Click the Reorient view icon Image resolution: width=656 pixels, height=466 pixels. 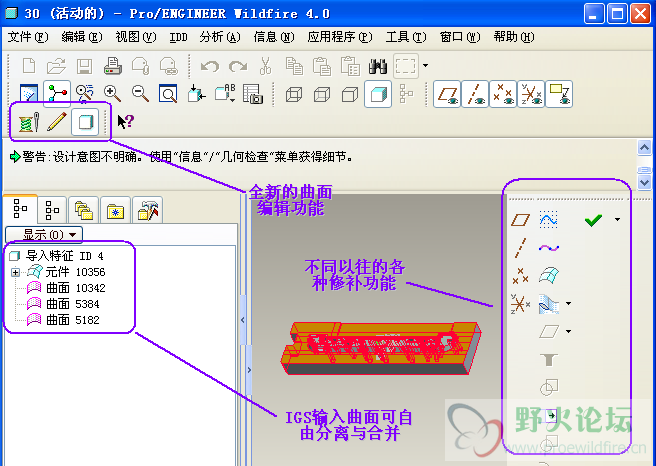tap(196, 93)
